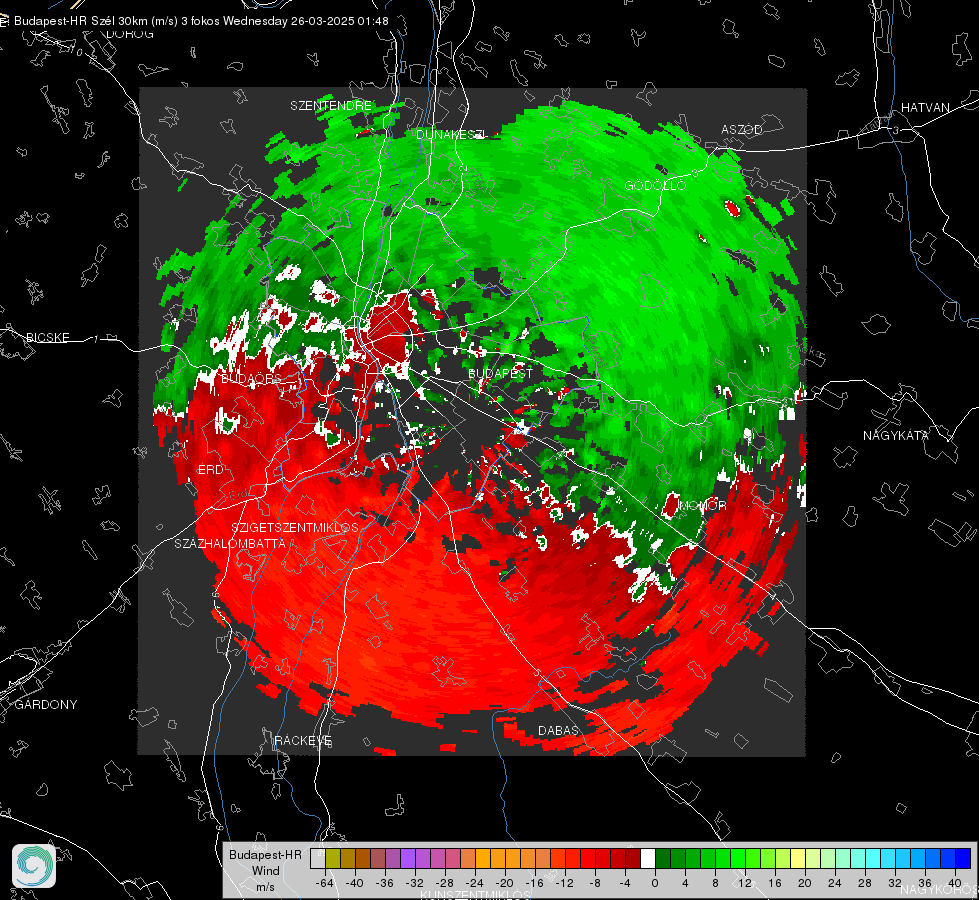The width and height of the screenshot is (979, 900).
Task: Select the GÁRDONY town label
Action: [x=46, y=705]
